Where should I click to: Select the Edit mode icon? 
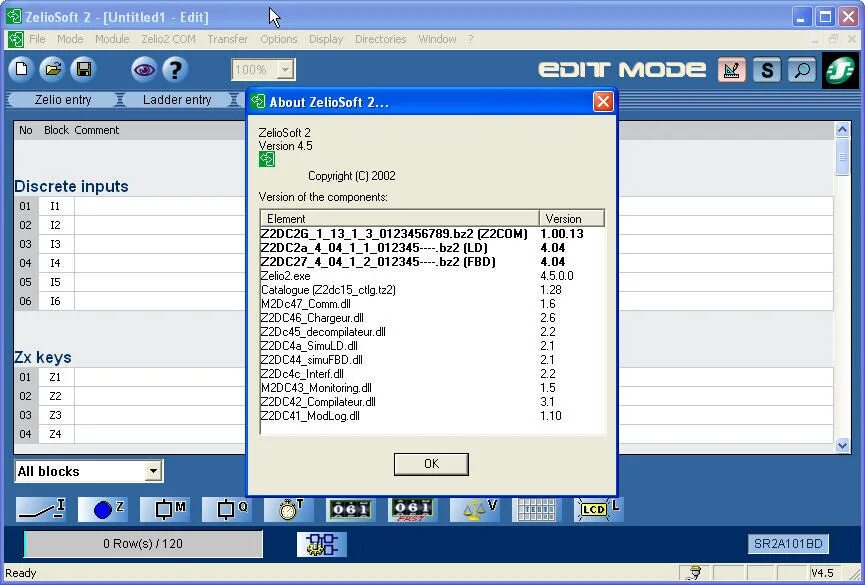pos(731,70)
